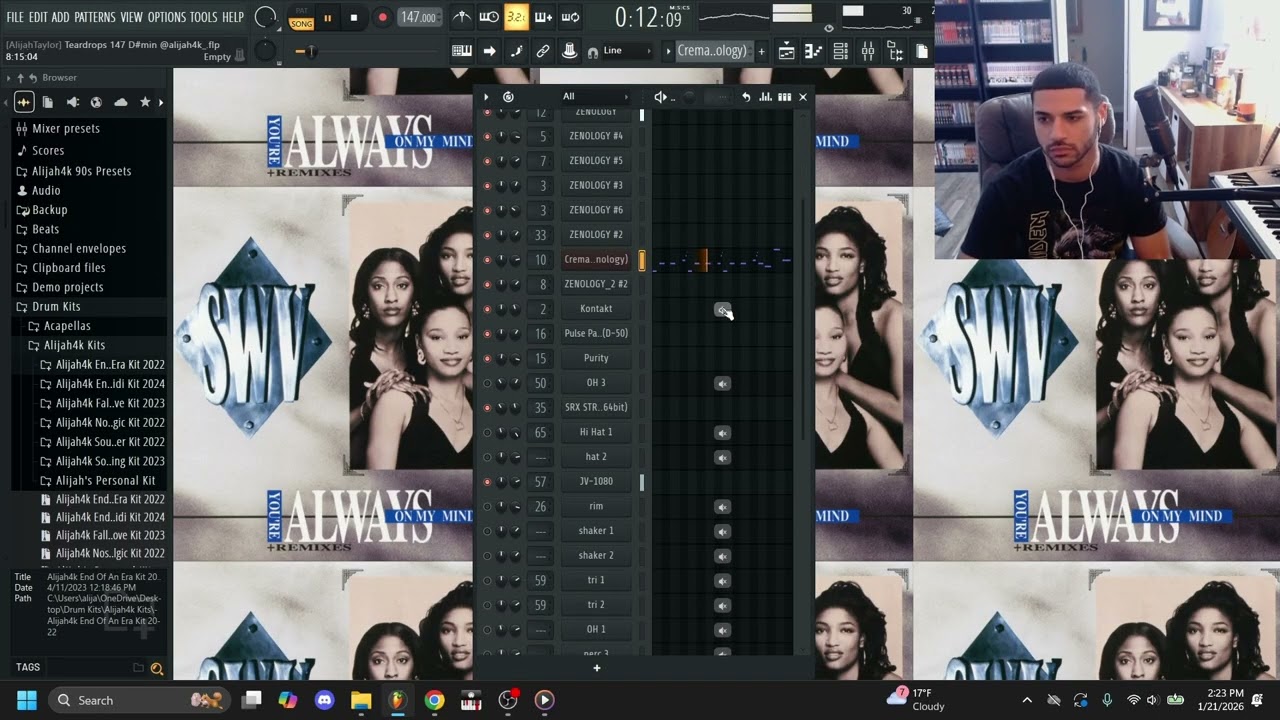Viewport: 1280px width, 720px height.
Task: Open the OPTIONS menu
Action: (167, 17)
